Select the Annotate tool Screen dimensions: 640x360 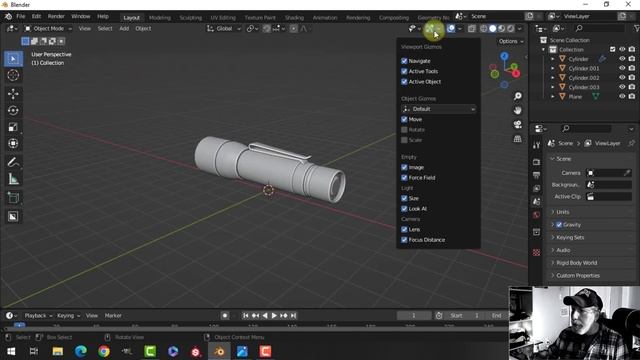point(13,162)
